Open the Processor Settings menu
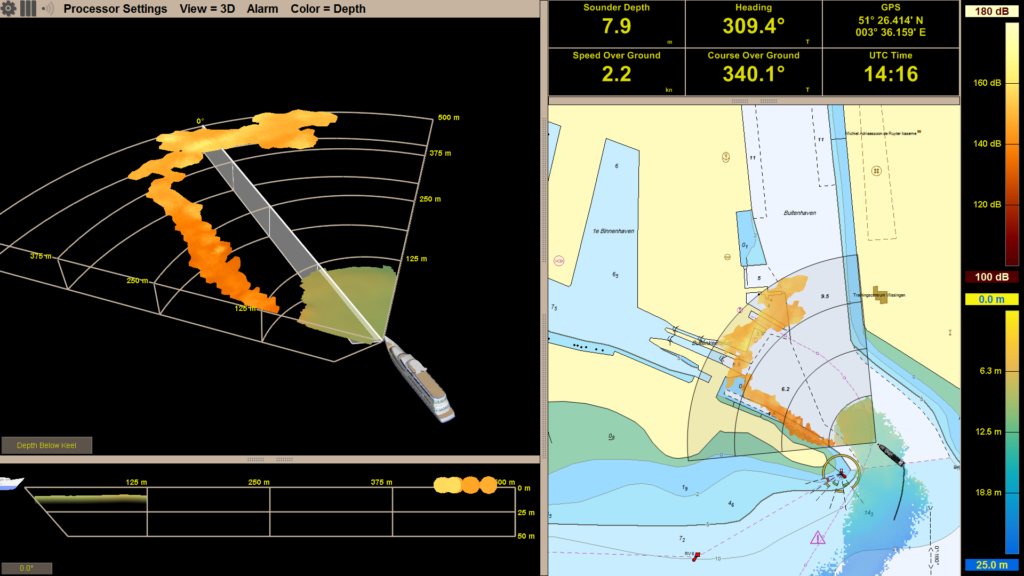Screen dimensions: 1024x576 click(115, 9)
